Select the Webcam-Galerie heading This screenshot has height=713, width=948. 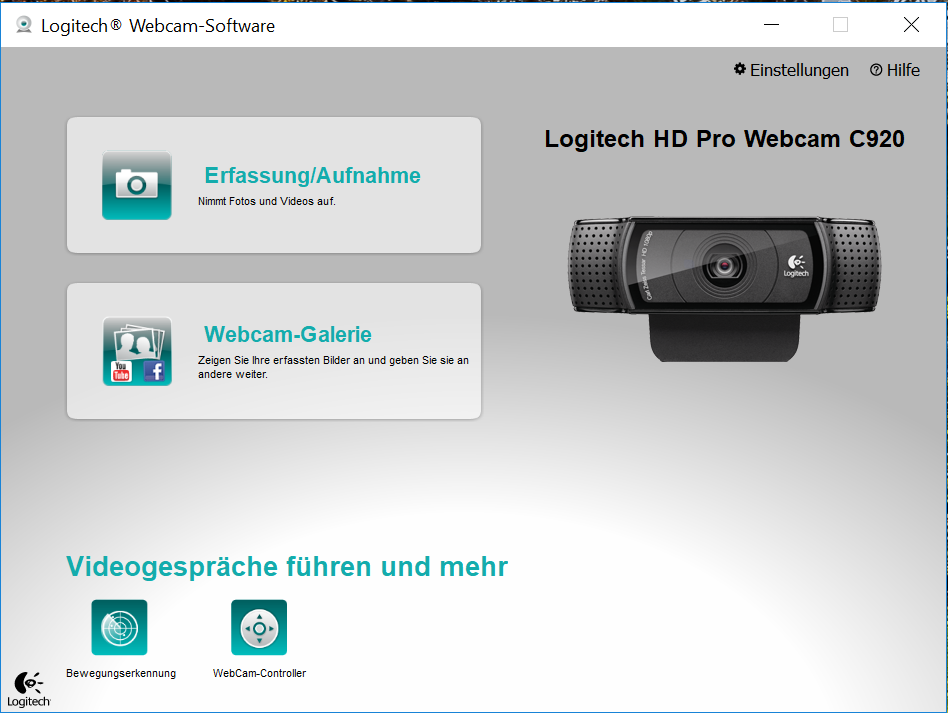click(288, 334)
